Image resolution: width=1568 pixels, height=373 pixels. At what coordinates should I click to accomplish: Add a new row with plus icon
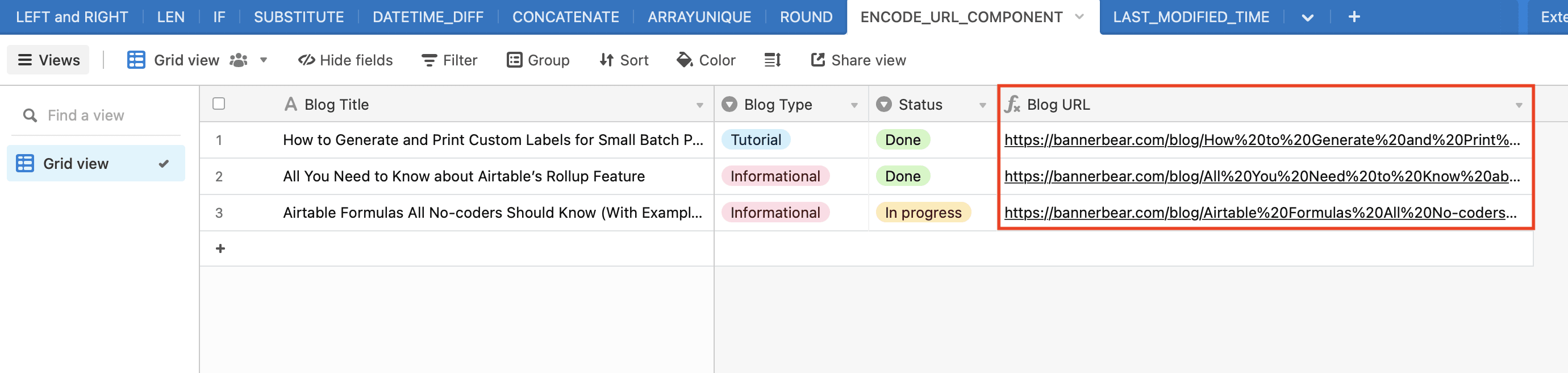(220, 248)
